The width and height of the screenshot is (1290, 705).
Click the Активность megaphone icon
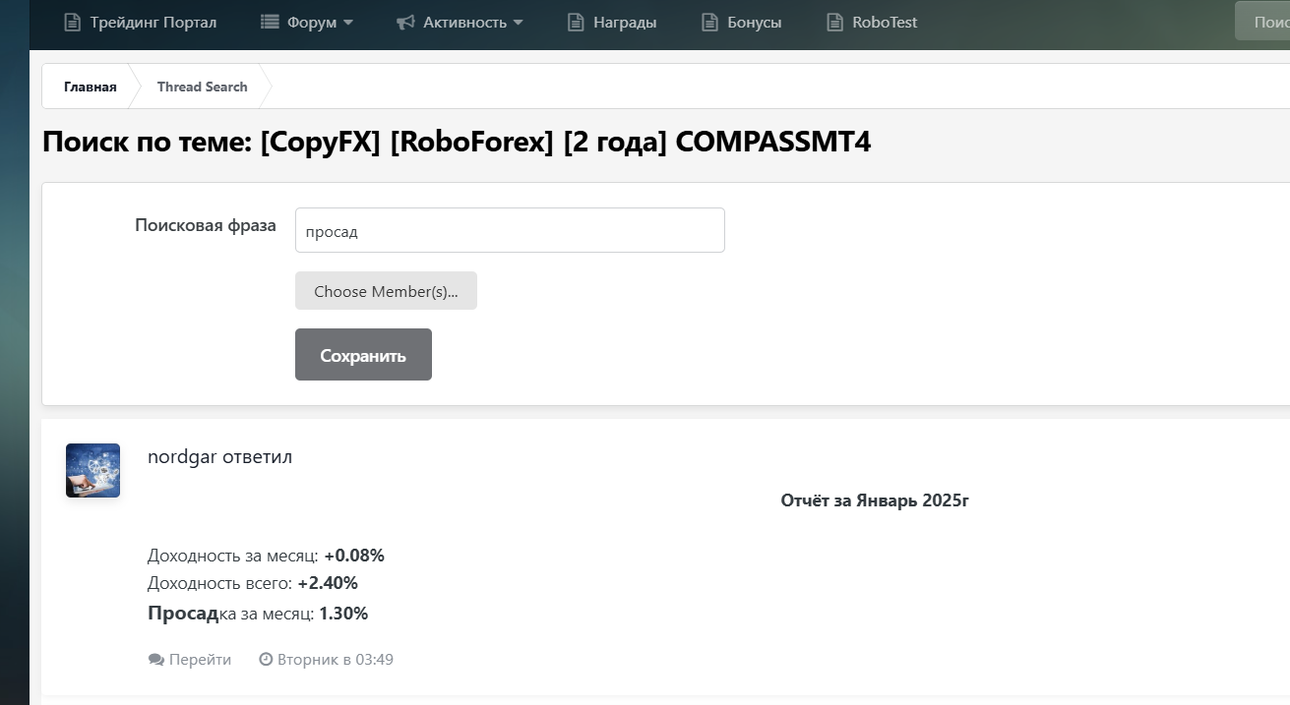click(405, 22)
